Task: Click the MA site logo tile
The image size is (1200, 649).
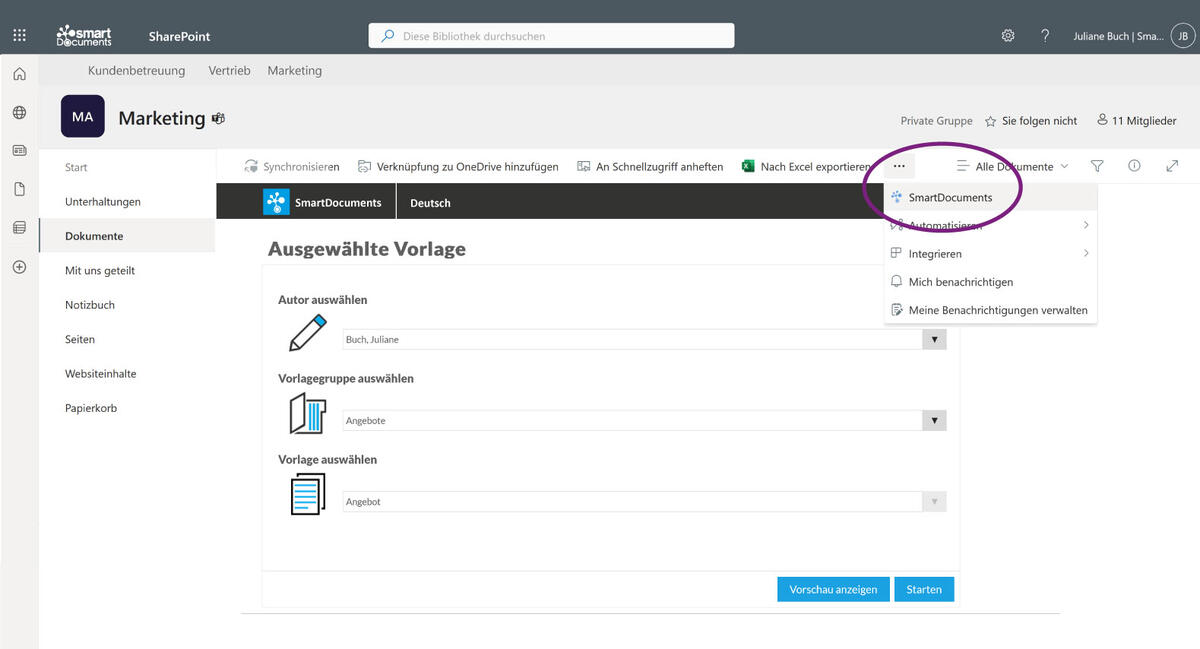Action: [83, 116]
